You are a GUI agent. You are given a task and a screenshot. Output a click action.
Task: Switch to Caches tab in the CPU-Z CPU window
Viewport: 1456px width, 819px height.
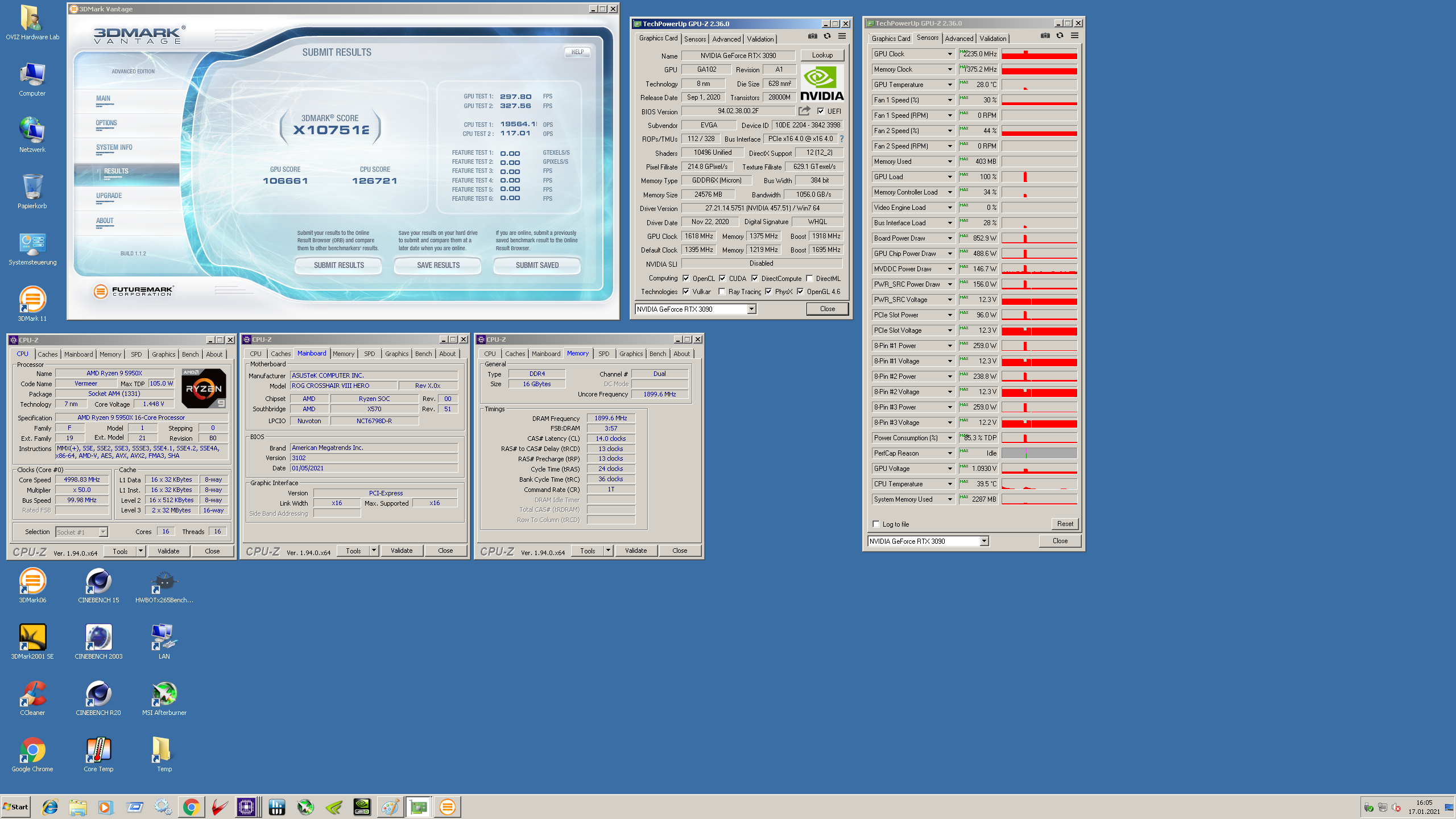pos(48,354)
